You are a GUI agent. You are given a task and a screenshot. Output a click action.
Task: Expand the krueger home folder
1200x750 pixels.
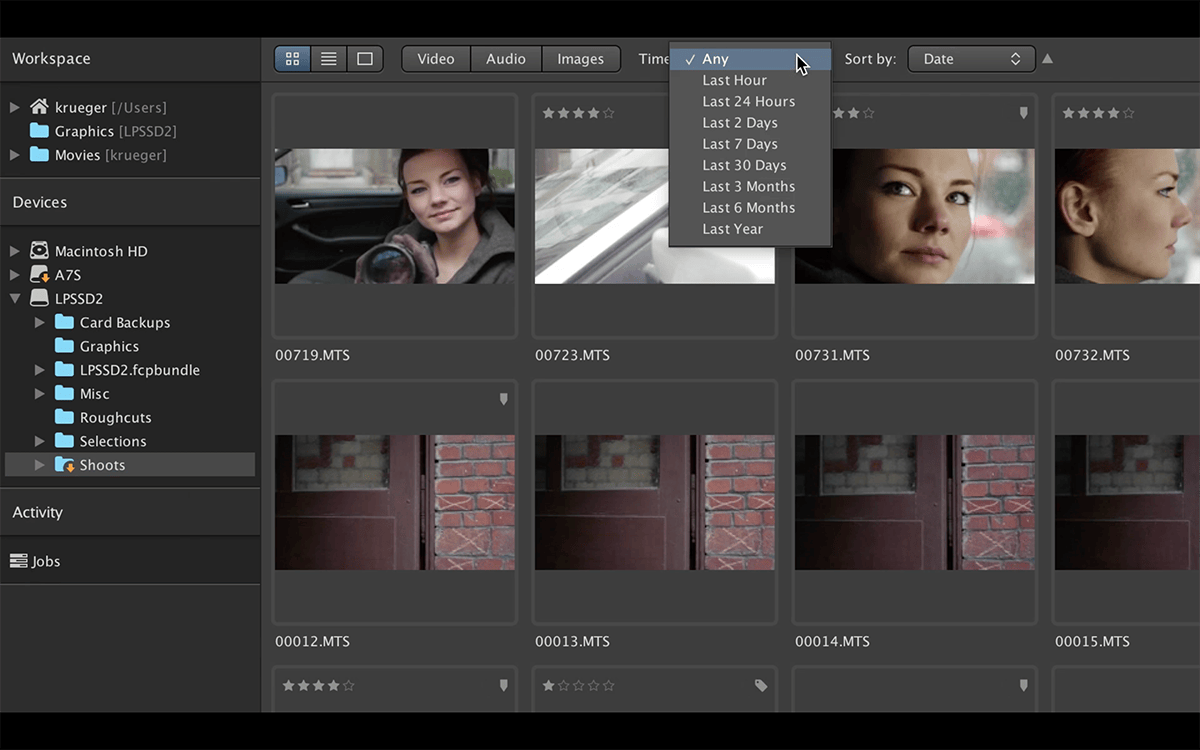(14, 107)
